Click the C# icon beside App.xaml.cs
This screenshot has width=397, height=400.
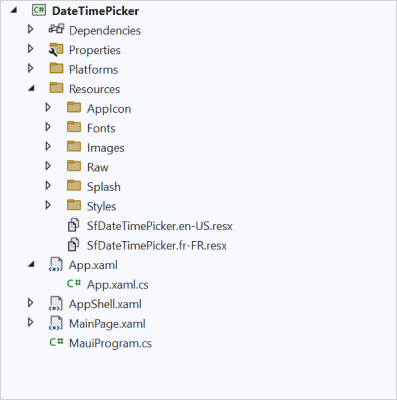[74, 284]
